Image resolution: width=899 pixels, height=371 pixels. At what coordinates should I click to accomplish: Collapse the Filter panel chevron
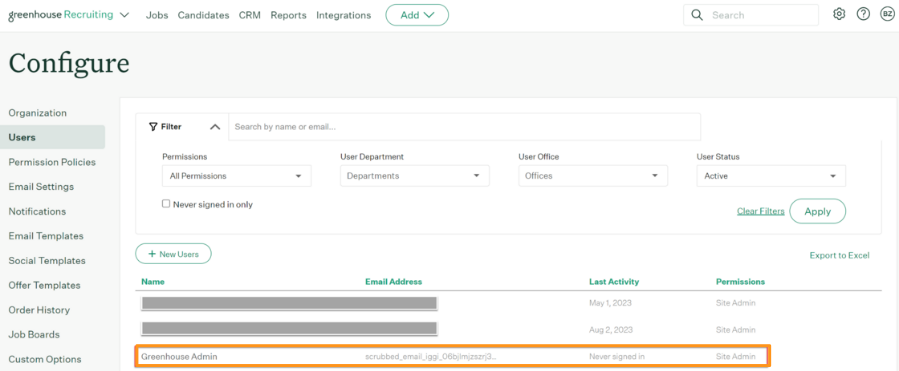[x=215, y=127]
